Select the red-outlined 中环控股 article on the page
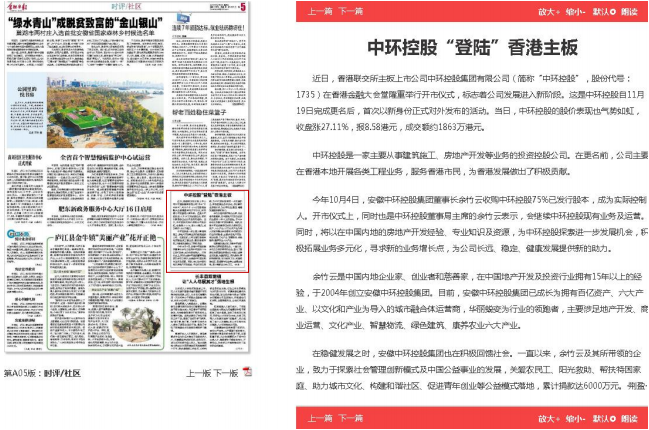Screen dimensions: 649x430 pos(207,231)
